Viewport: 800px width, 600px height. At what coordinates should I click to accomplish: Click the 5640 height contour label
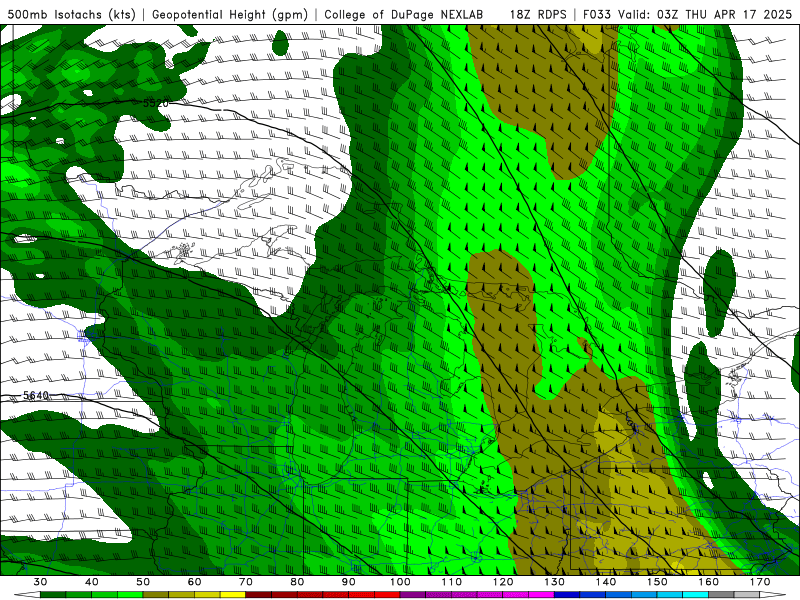click(x=36, y=395)
